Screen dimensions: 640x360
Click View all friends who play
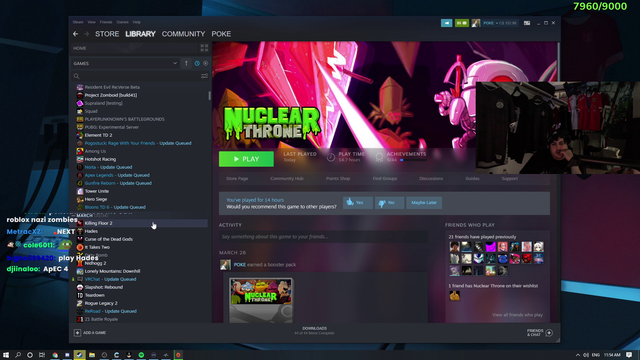(517, 315)
